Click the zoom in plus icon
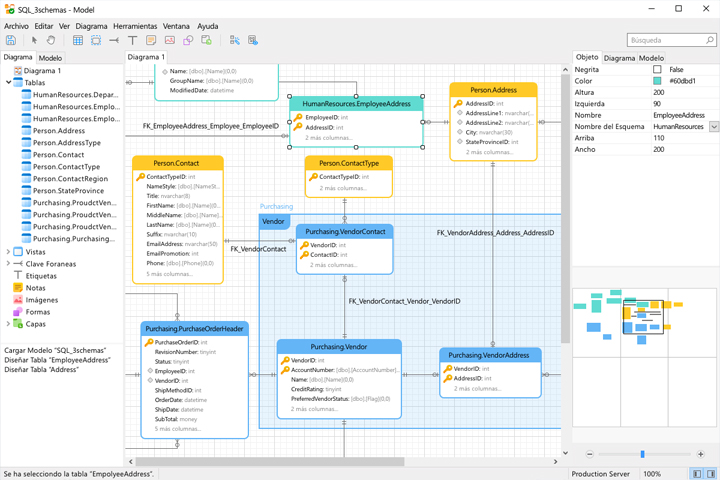720x480 pixels. pyautogui.click(x=700, y=454)
